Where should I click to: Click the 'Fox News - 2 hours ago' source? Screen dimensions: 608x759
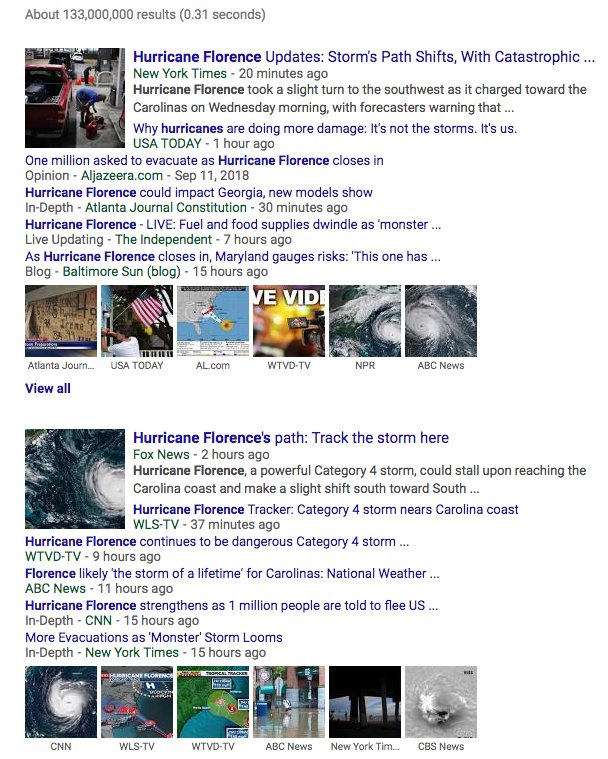[x=201, y=454]
